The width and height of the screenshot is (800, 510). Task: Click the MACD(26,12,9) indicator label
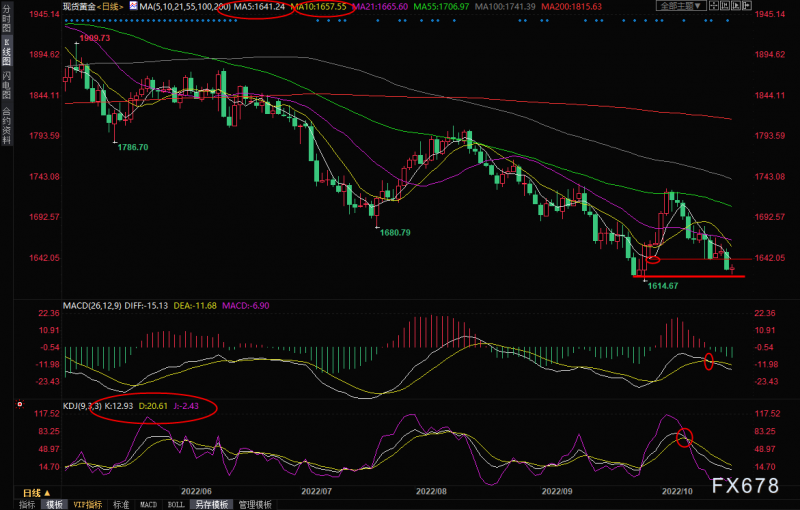[92, 305]
